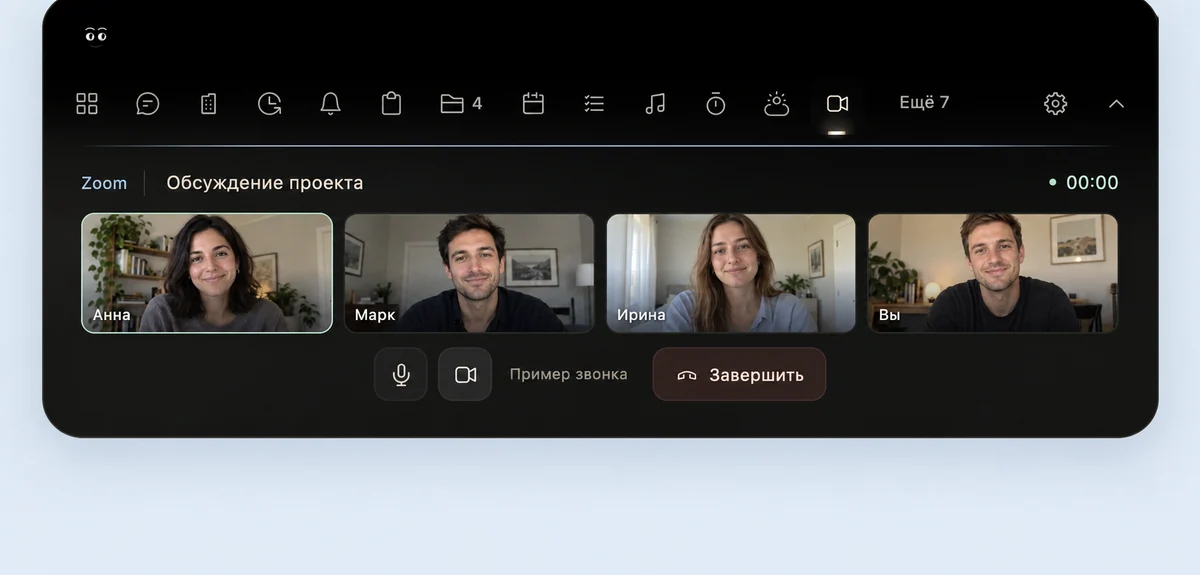Open the notifications bell icon
Viewport: 1200px width, 575px height.
(x=331, y=103)
